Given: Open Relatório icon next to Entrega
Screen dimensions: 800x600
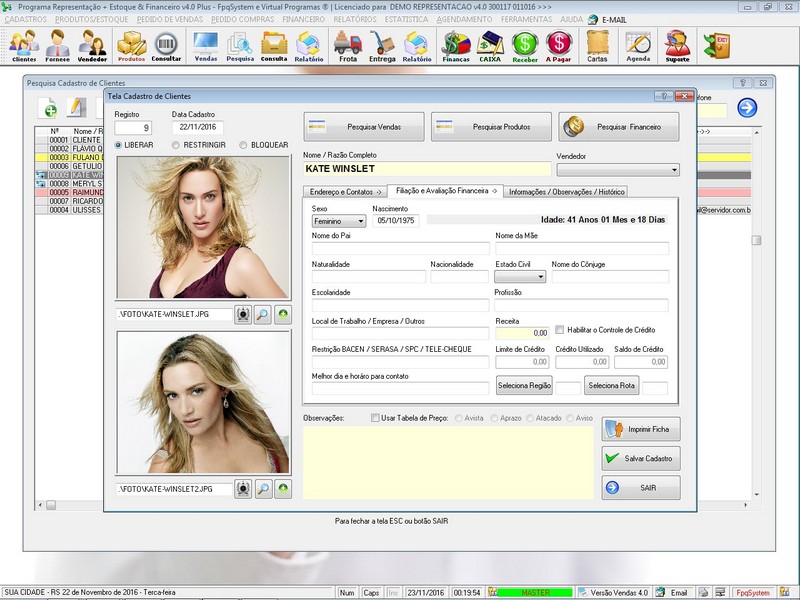Looking at the screenshot, I should [x=417, y=45].
